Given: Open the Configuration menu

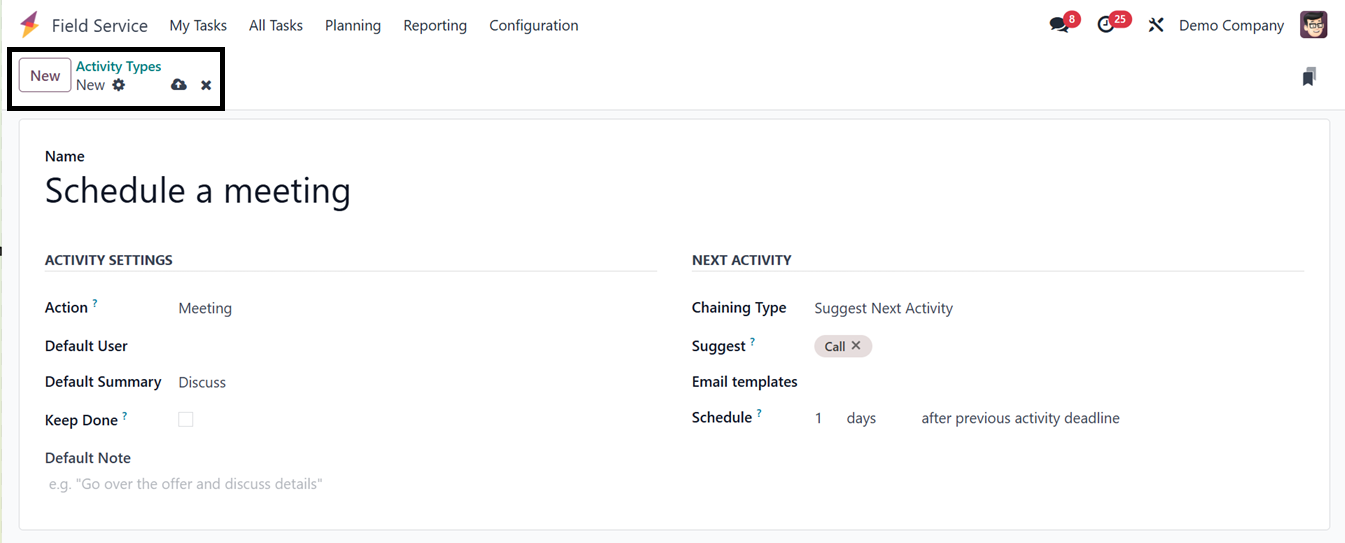Looking at the screenshot, I should pyautogui.click(x=534, y=25).
